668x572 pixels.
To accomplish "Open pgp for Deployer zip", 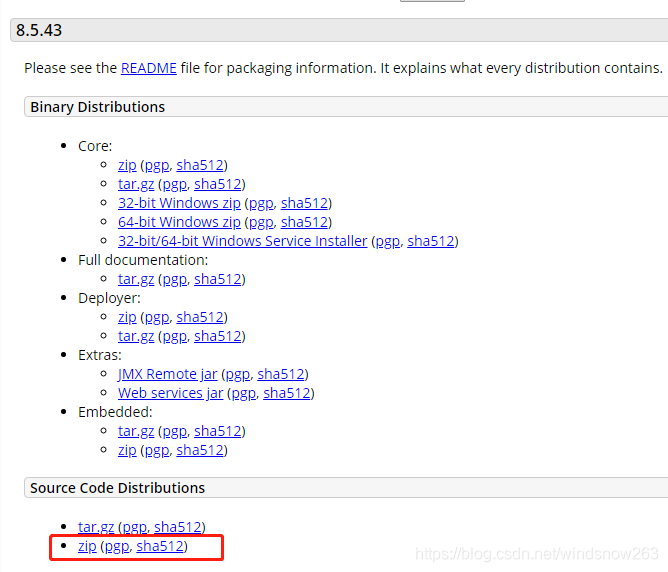I will click(x=157, y=317).
